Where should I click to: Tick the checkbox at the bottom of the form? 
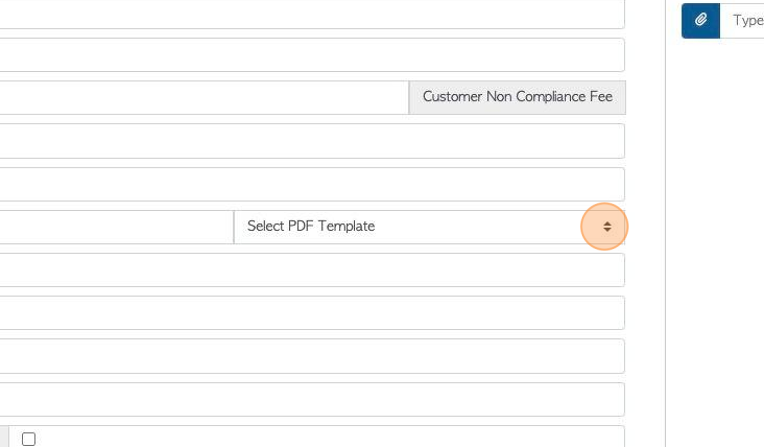(29, 439)
